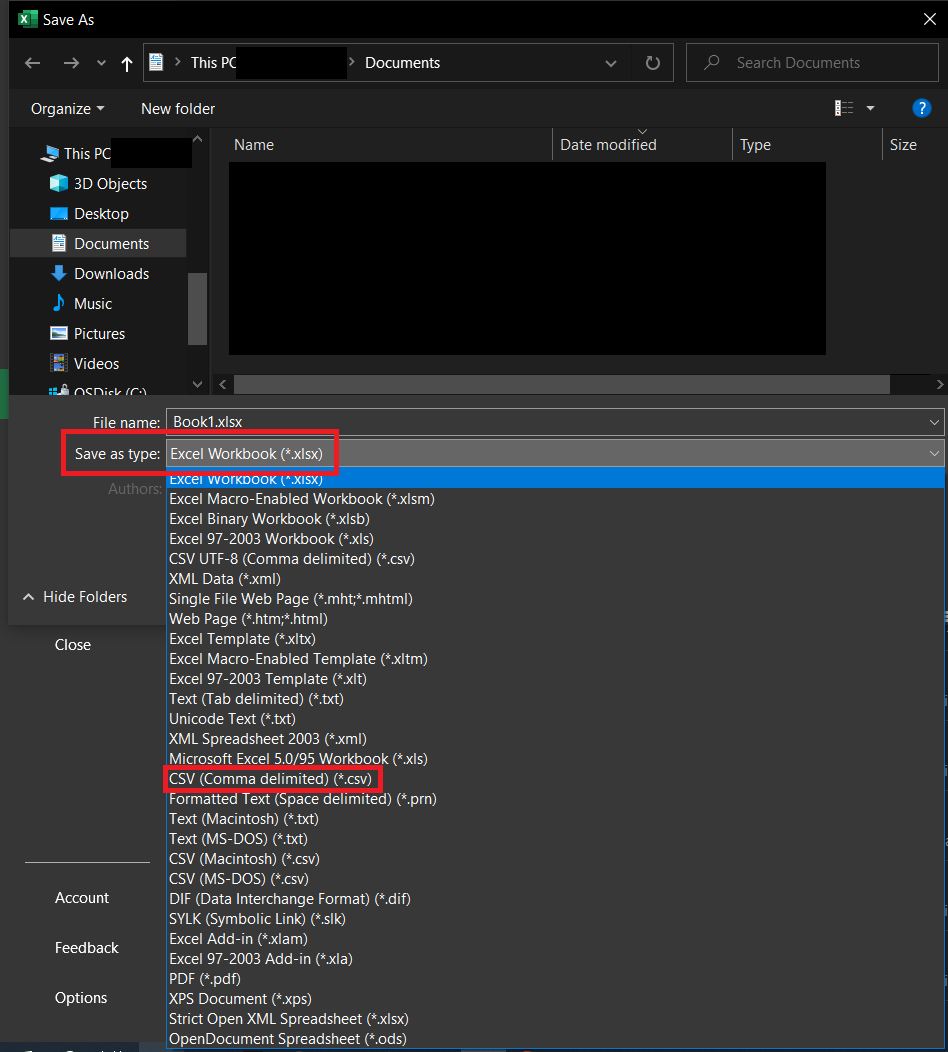The image size is (948, 1052).
Task: Create a New folder
Action: tap(178, 109)
